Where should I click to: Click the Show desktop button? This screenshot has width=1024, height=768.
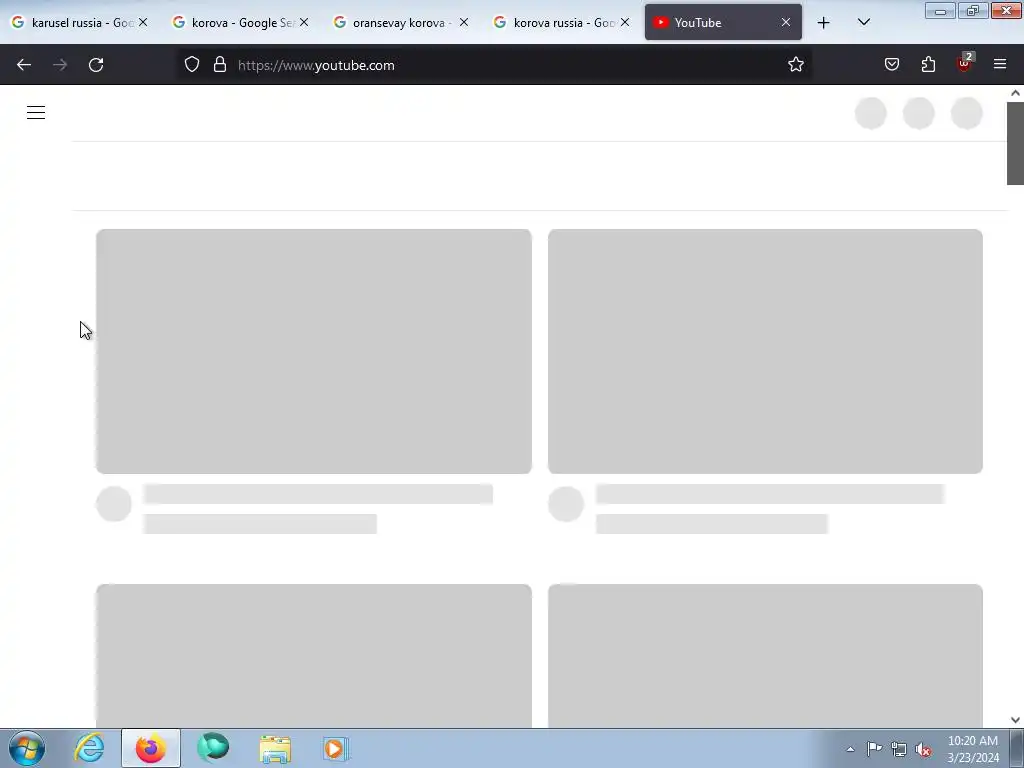1016,748
